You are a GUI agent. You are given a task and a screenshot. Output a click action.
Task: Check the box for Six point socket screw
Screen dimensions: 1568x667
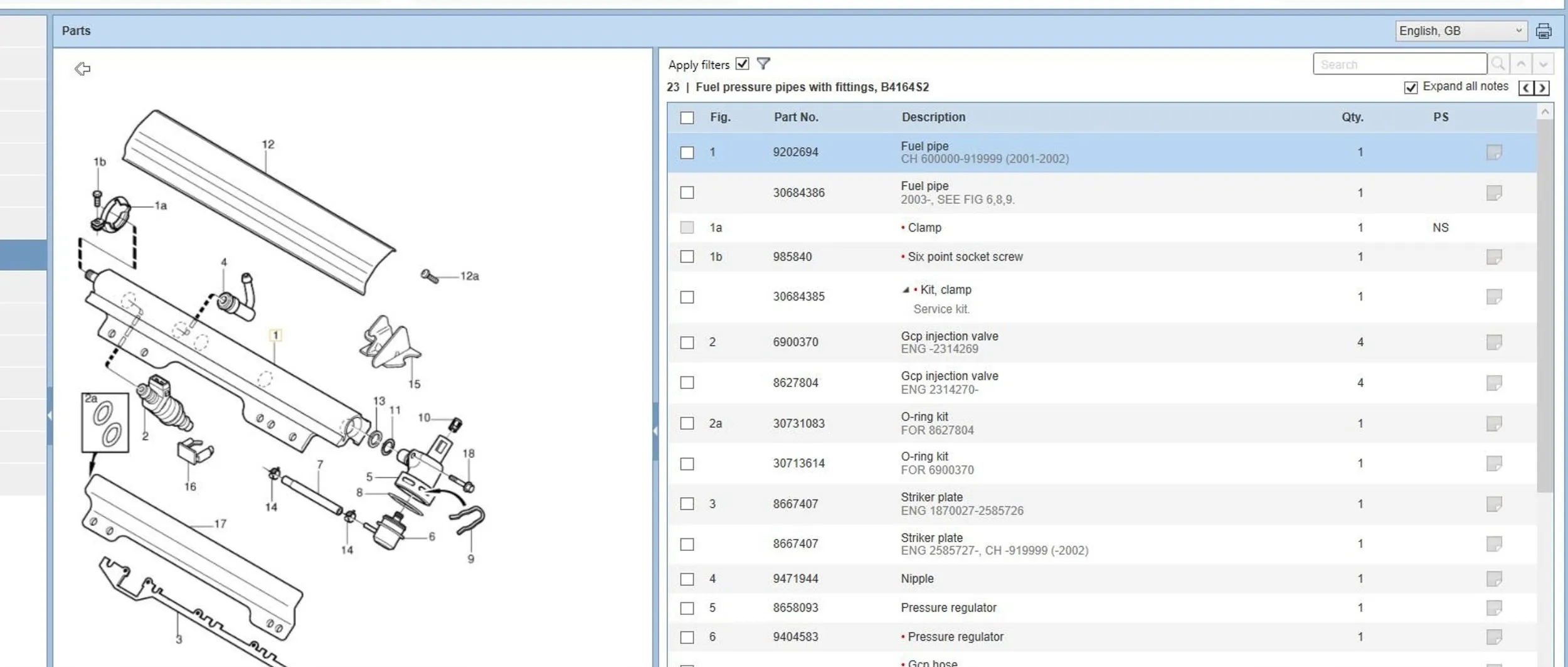tap(687, 257)
